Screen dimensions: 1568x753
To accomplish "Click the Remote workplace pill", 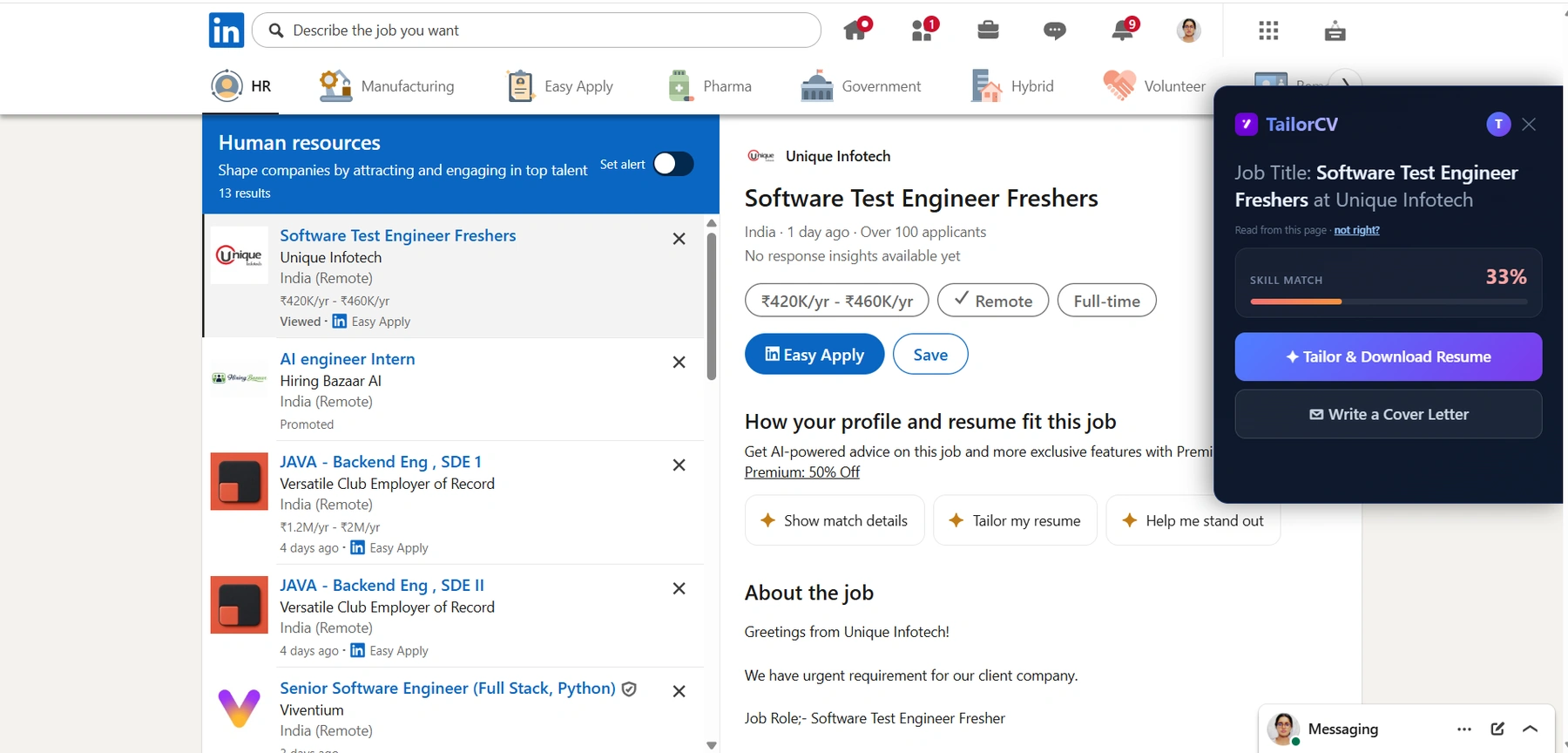I will [x=993, y=301].
